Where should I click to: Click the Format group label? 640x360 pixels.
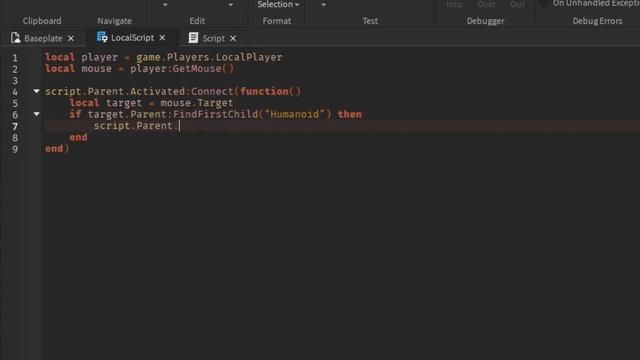277,21
